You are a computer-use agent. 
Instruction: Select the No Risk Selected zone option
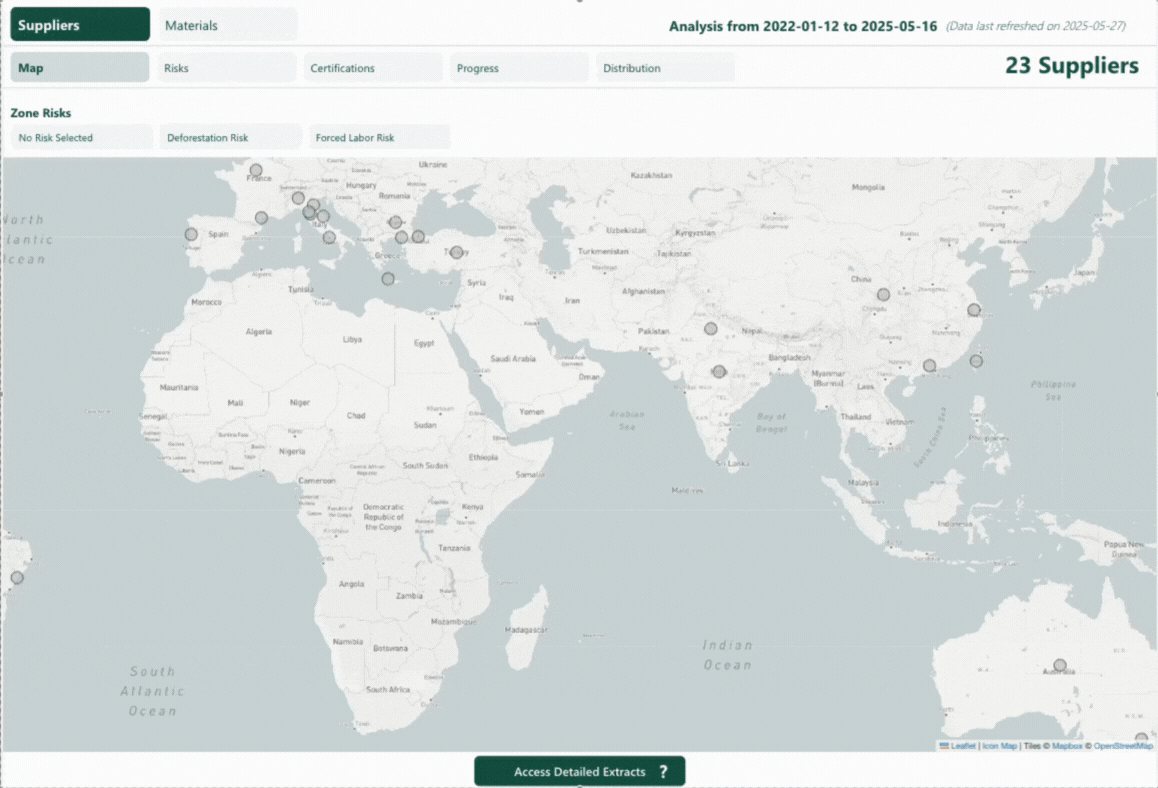tap(82, 138)
